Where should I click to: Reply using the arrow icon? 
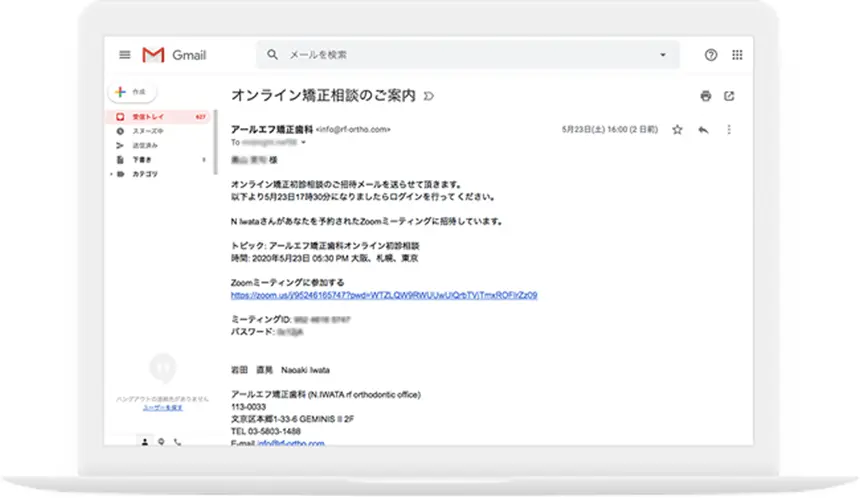click(x=703, y=130)
